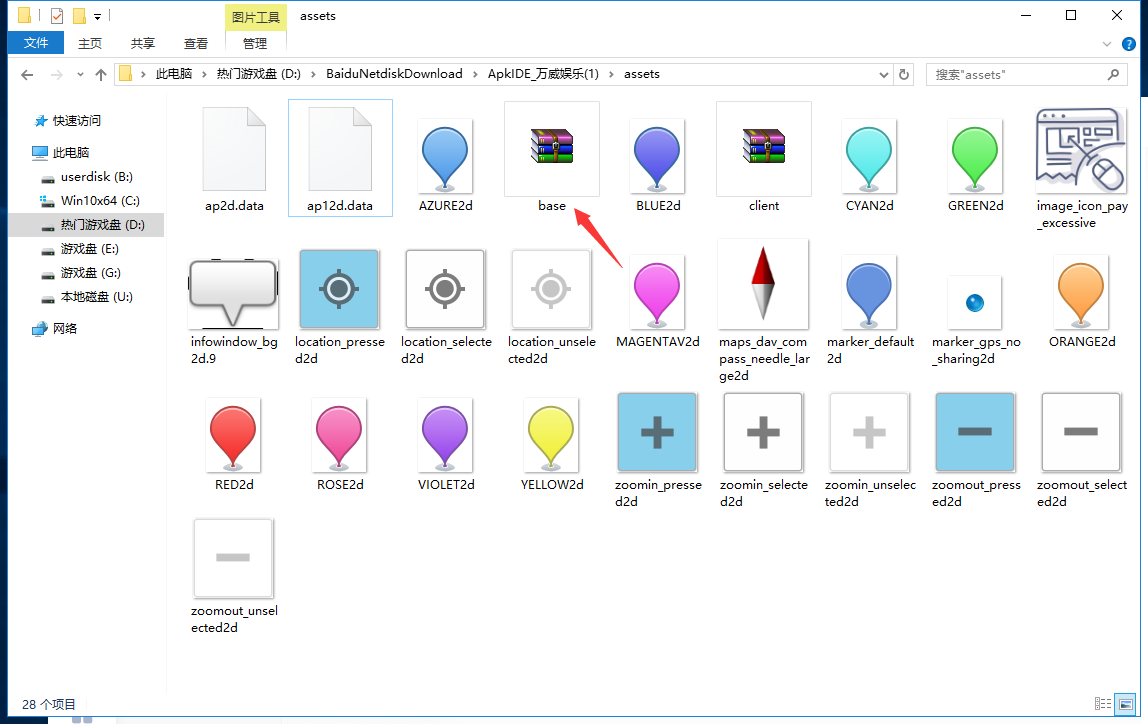Refresh the assets folder

(904, 75)
